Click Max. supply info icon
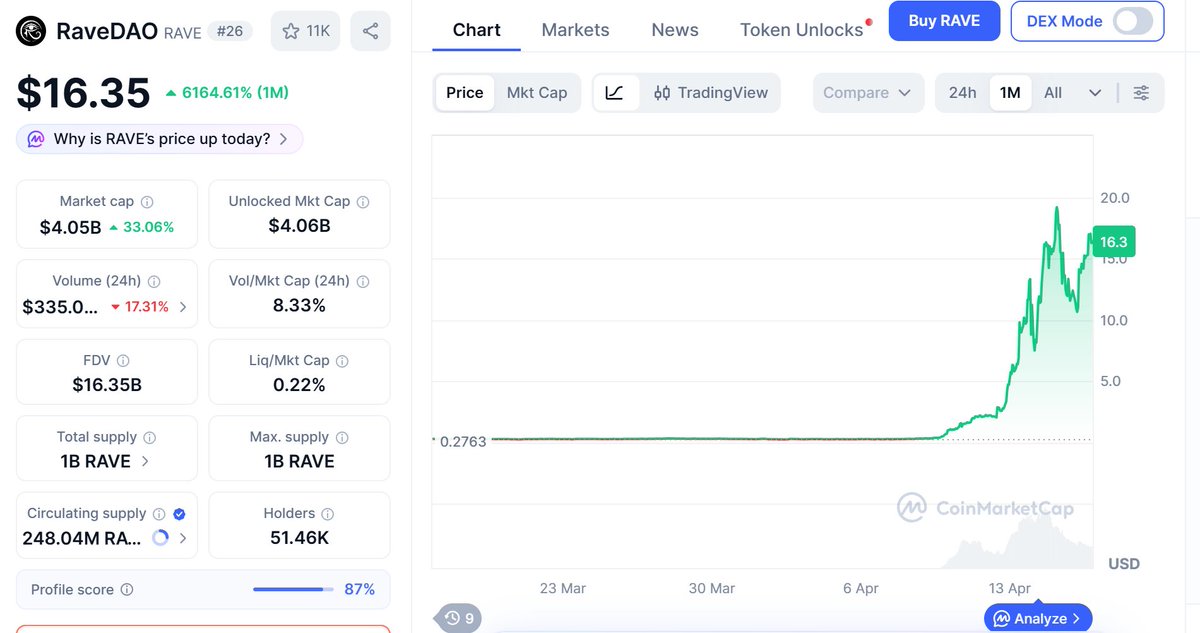 pos(342,438)
